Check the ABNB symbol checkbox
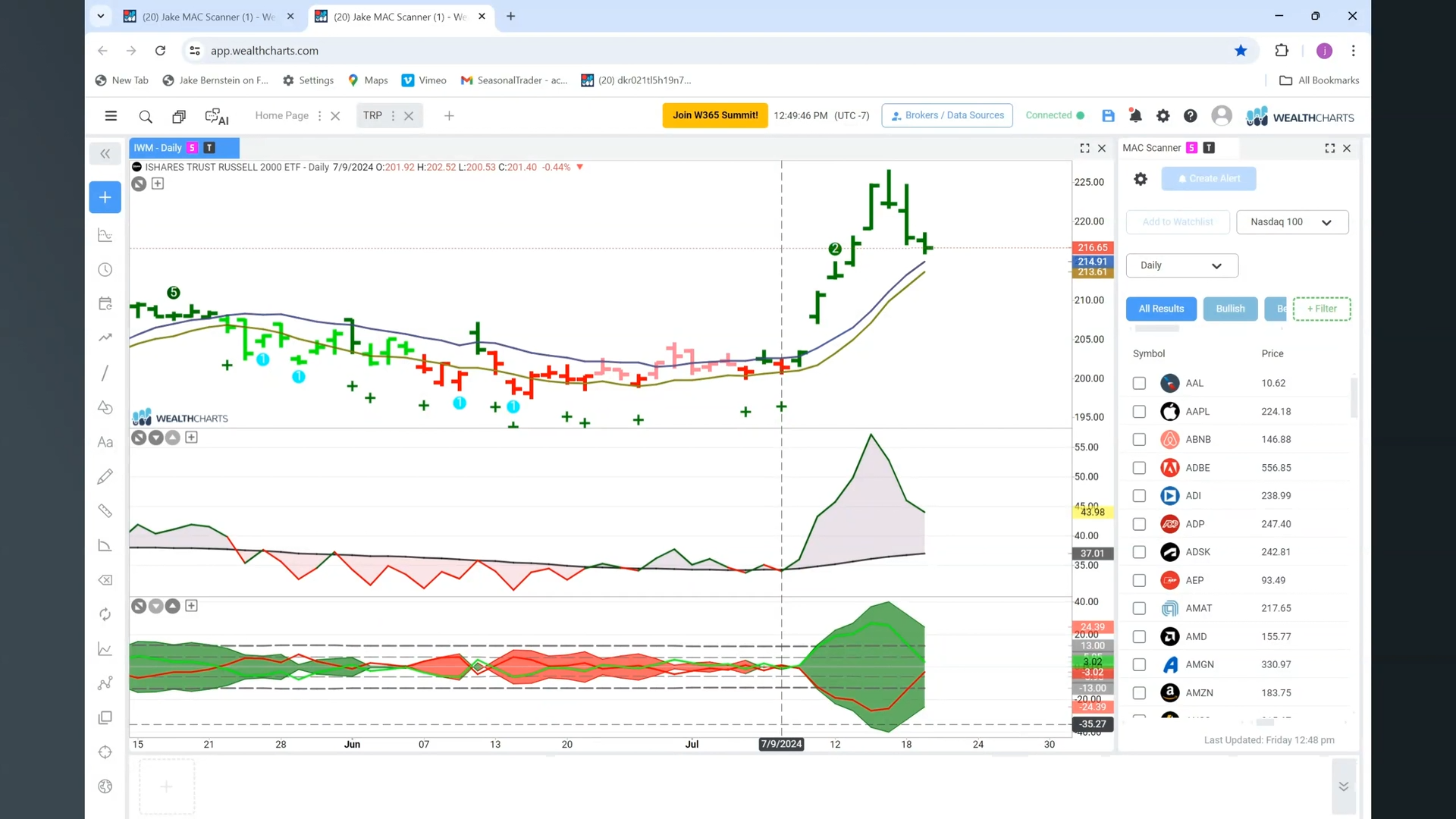1456x819 pixels. 1139,440
